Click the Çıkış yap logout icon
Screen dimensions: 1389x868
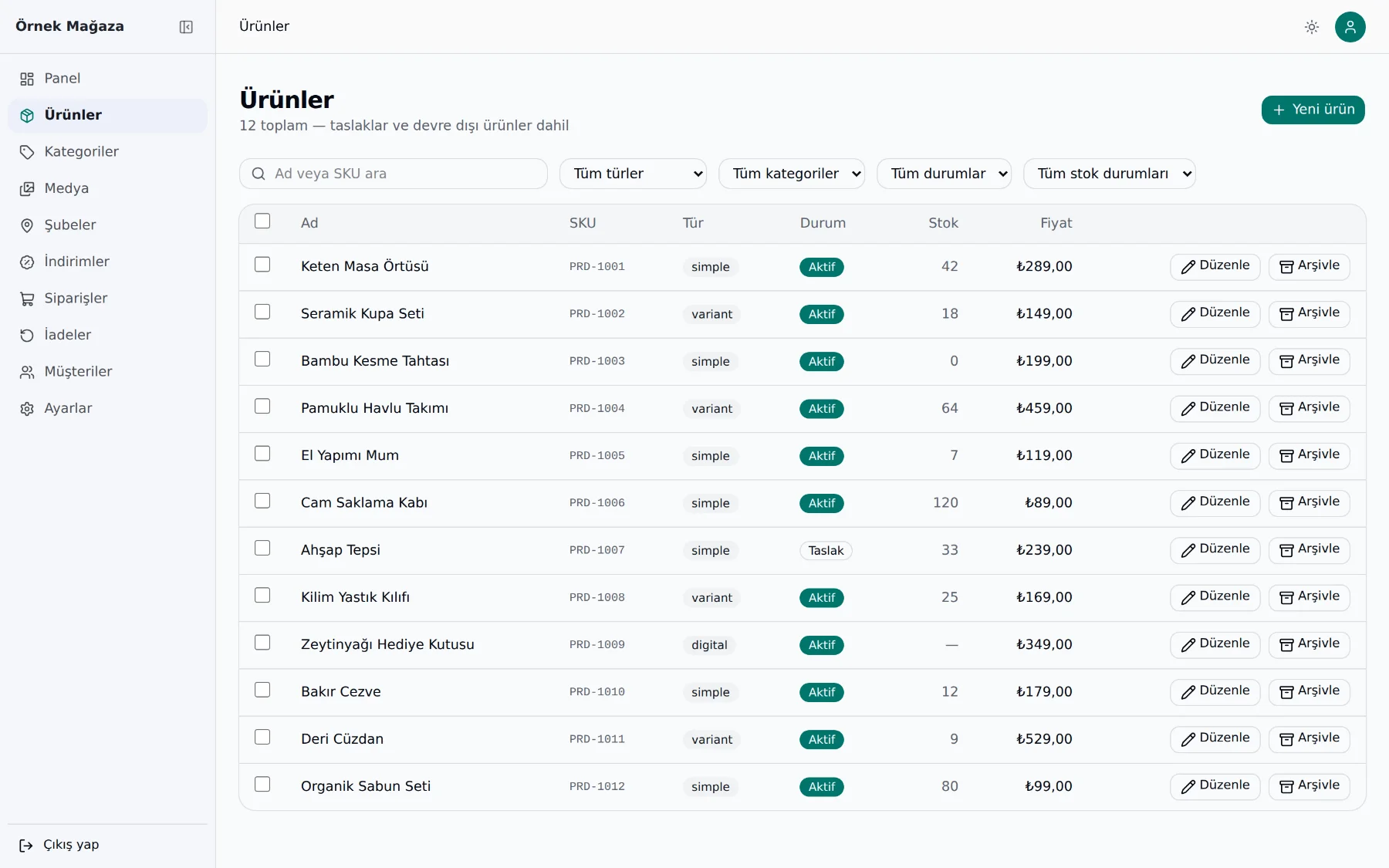[x=26, y=845]
